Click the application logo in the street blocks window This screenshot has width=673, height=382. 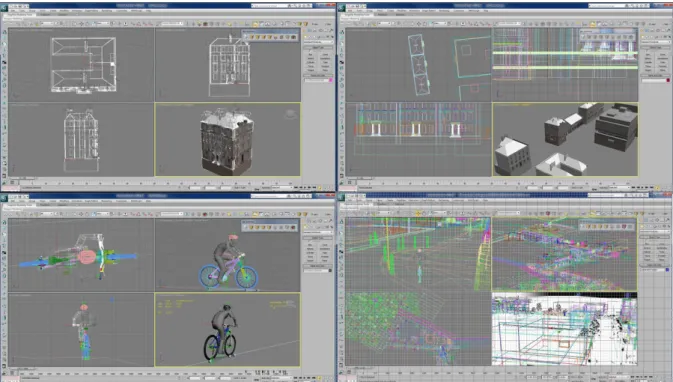342,9
